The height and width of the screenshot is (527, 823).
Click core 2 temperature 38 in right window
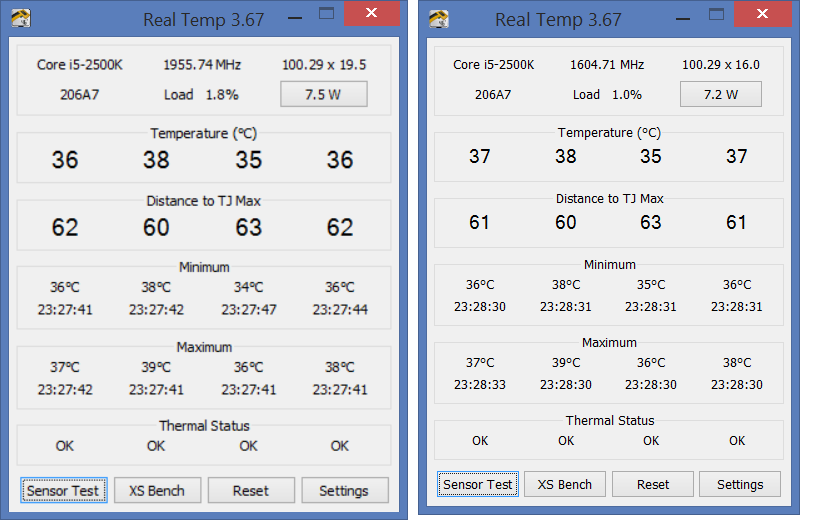click(566, 156)
